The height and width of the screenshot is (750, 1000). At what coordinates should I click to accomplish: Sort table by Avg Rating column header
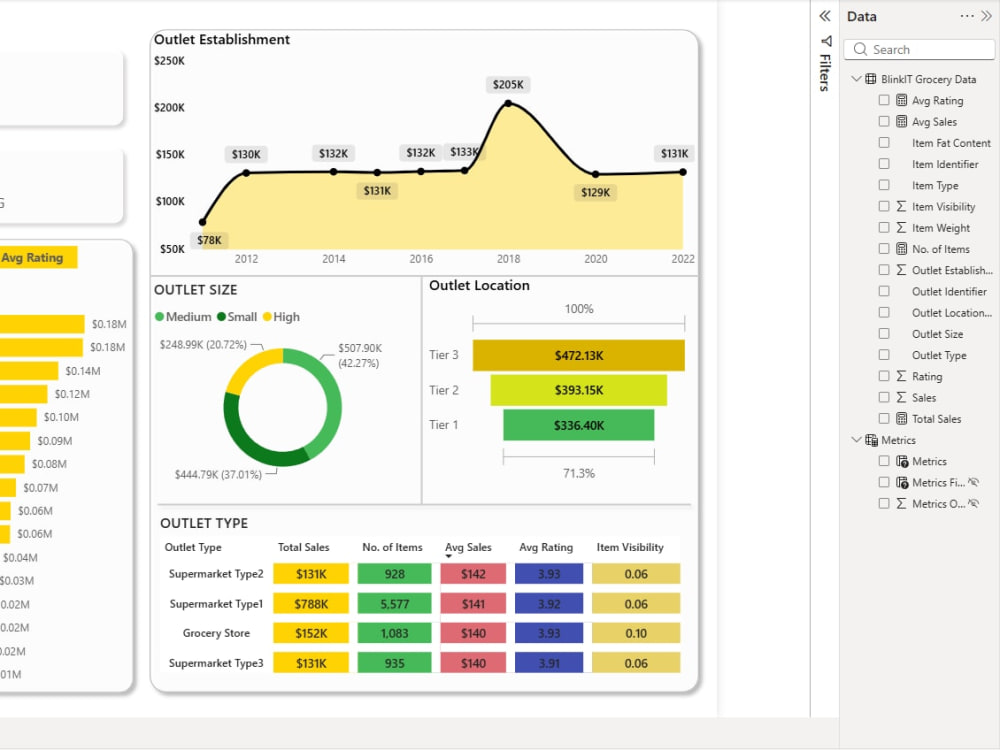tap(546, 547)
